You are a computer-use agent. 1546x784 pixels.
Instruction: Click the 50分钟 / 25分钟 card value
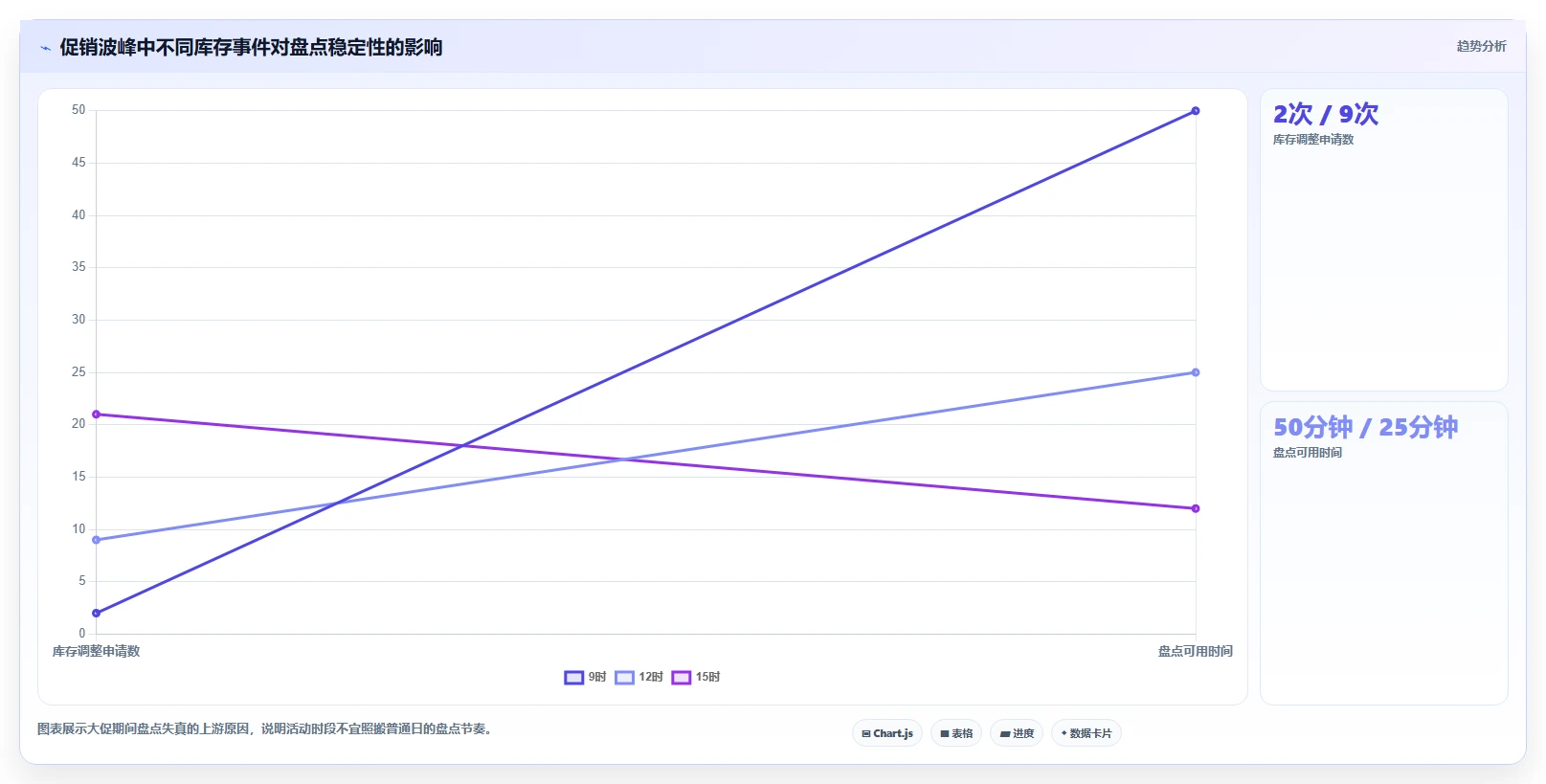[1365, 427]
